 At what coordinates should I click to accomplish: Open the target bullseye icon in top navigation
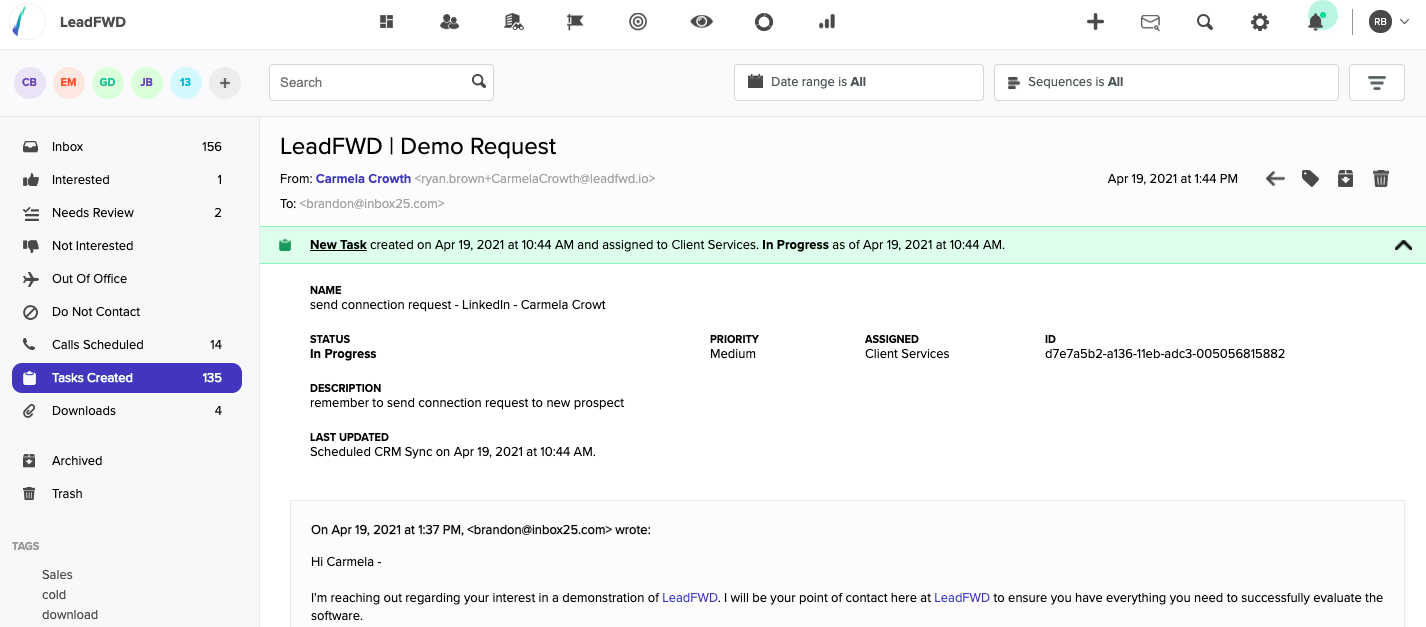pos(638,22)
